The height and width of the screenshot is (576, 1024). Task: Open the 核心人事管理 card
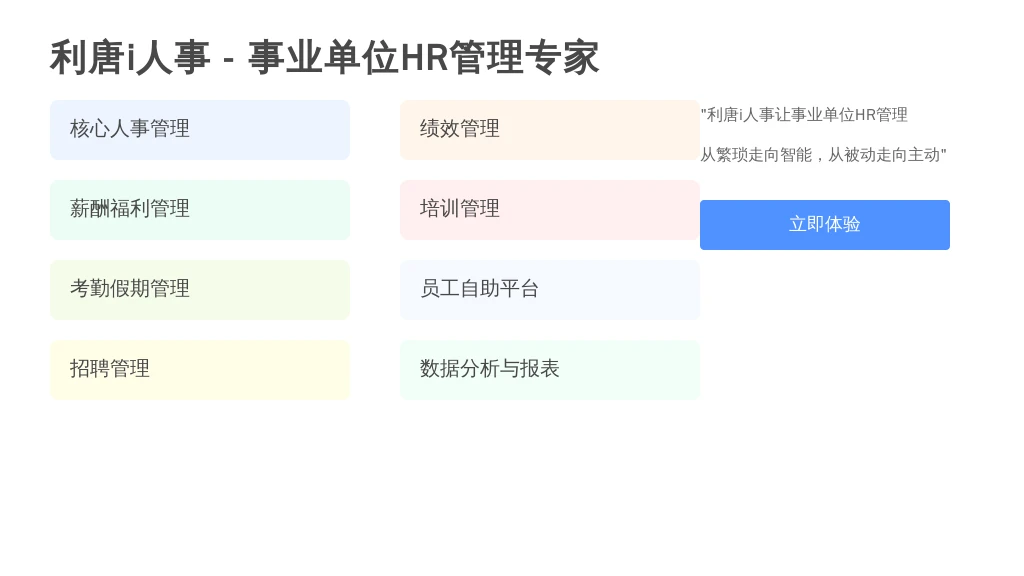200,129
